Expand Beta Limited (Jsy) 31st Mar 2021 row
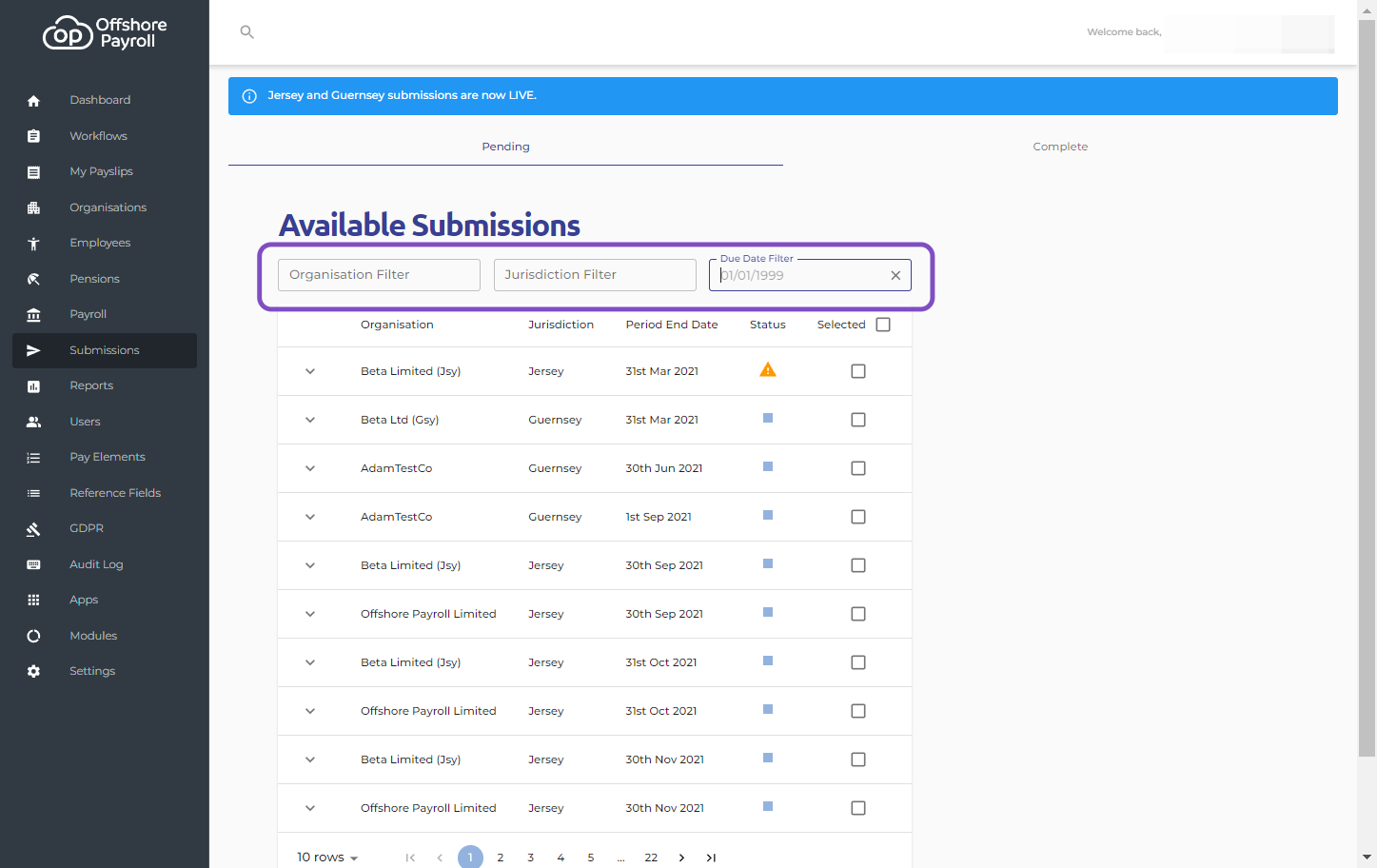Image resolution: width=1377 pixels, height=868 pixels. (310, 371)
